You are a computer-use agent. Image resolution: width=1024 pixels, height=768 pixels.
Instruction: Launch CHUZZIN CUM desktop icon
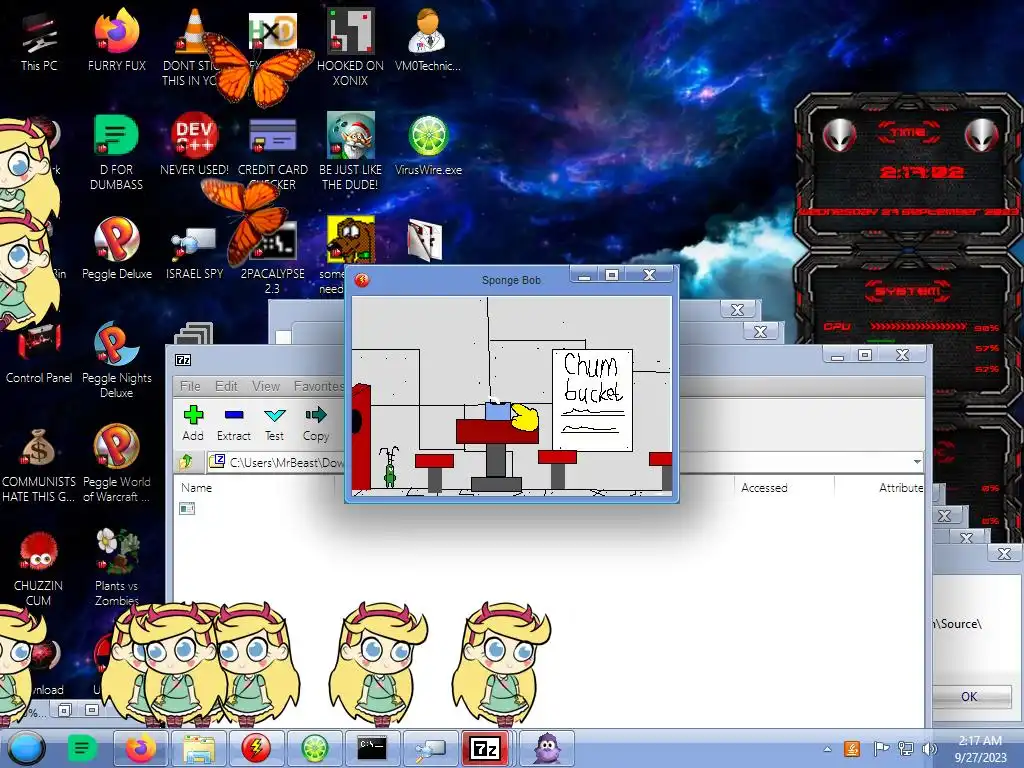pos(39,568)
